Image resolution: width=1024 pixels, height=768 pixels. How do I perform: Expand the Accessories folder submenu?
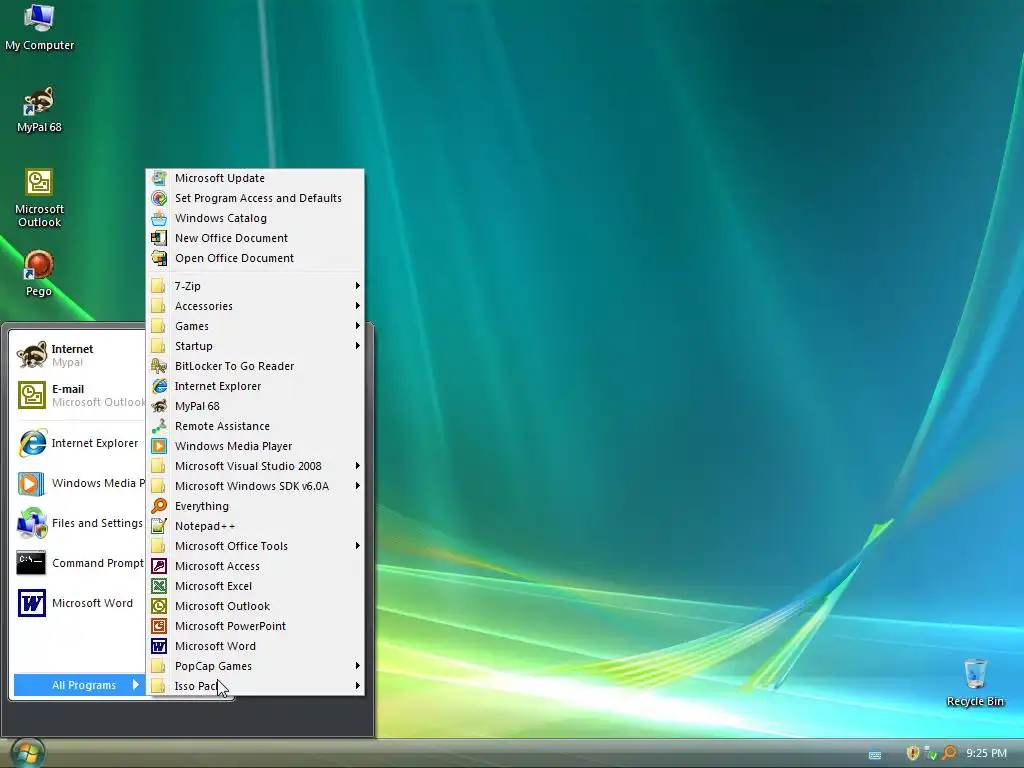(255, 306)
